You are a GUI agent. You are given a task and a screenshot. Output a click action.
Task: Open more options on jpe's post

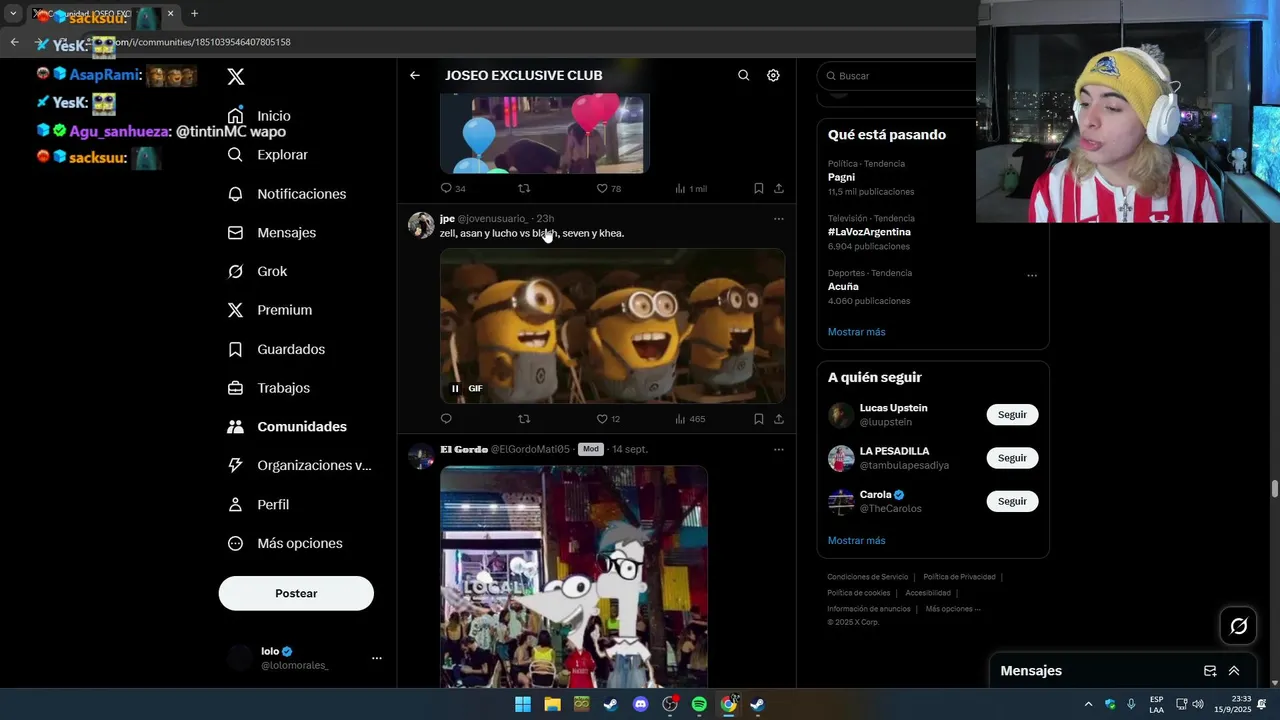(x=778, y=219)
